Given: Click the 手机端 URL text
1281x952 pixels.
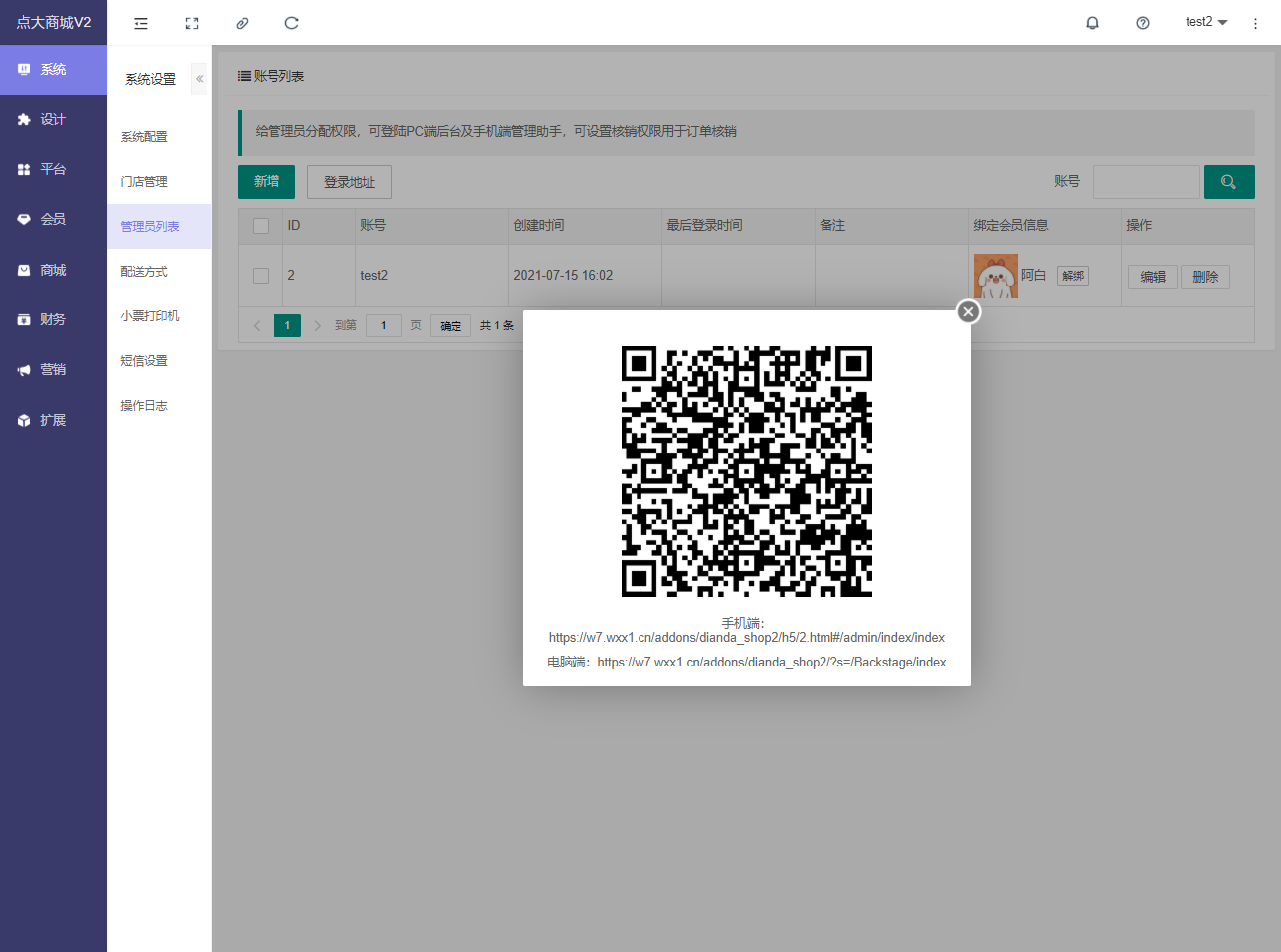Looking at the screenshot, I should tap(747, 638).
